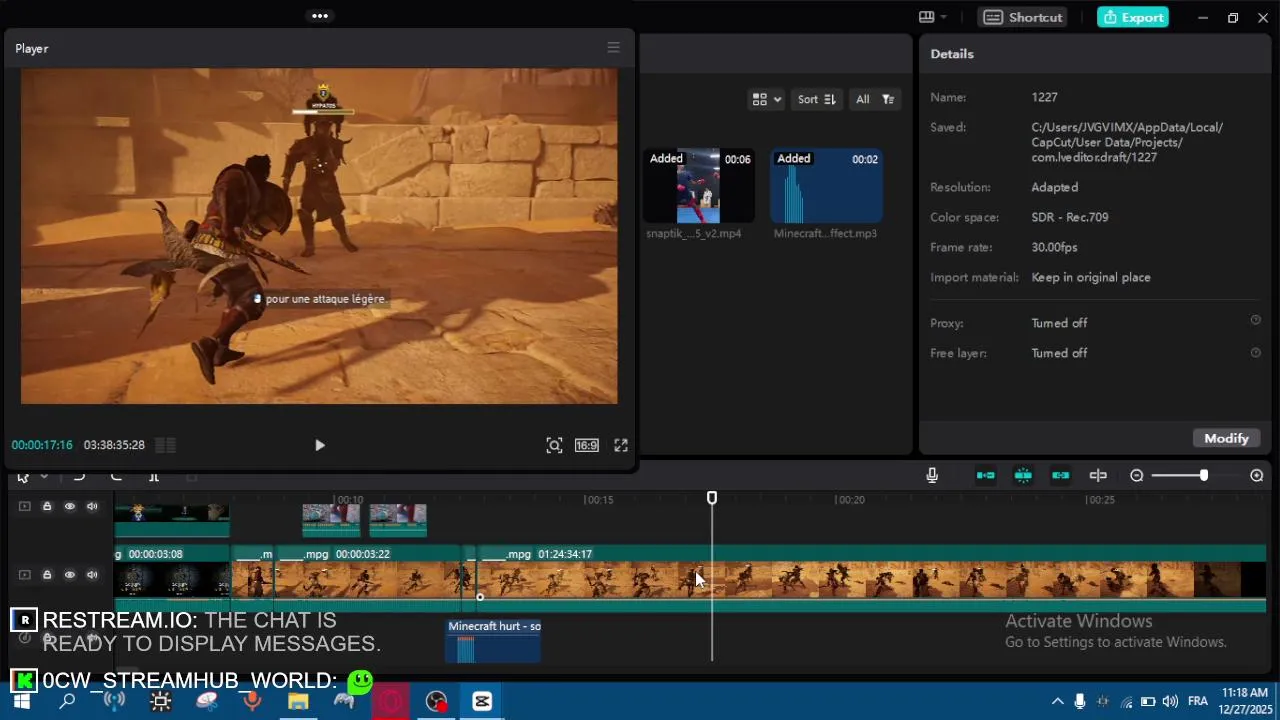Click the Frame rate value 30.00fps

pyautogui.click(x=1054, y=247)
